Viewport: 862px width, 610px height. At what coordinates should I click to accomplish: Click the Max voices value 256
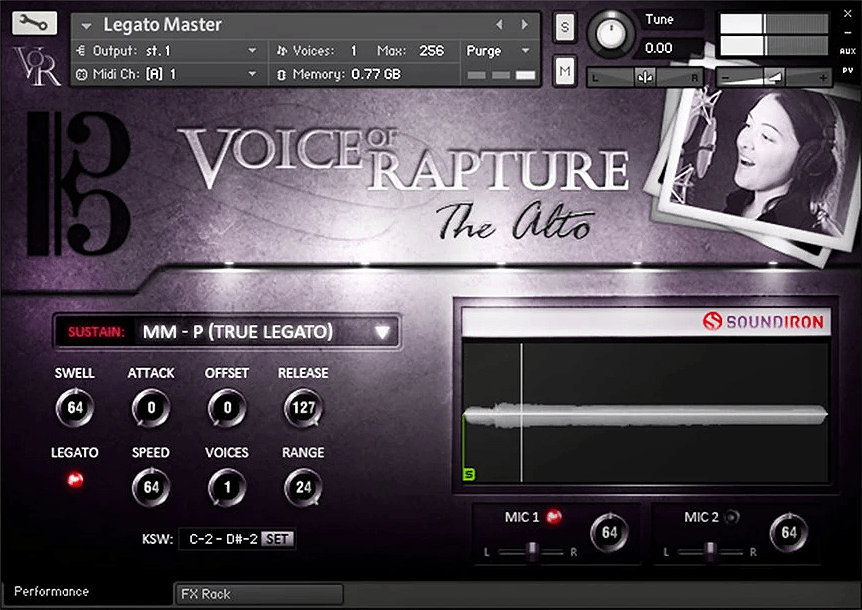[432, 51]
